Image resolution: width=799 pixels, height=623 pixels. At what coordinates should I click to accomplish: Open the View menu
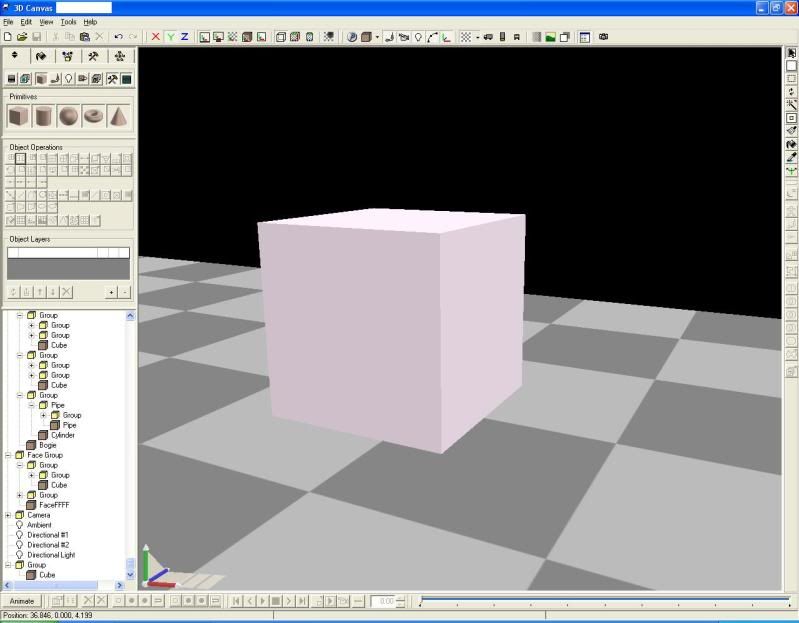(46, 21)
